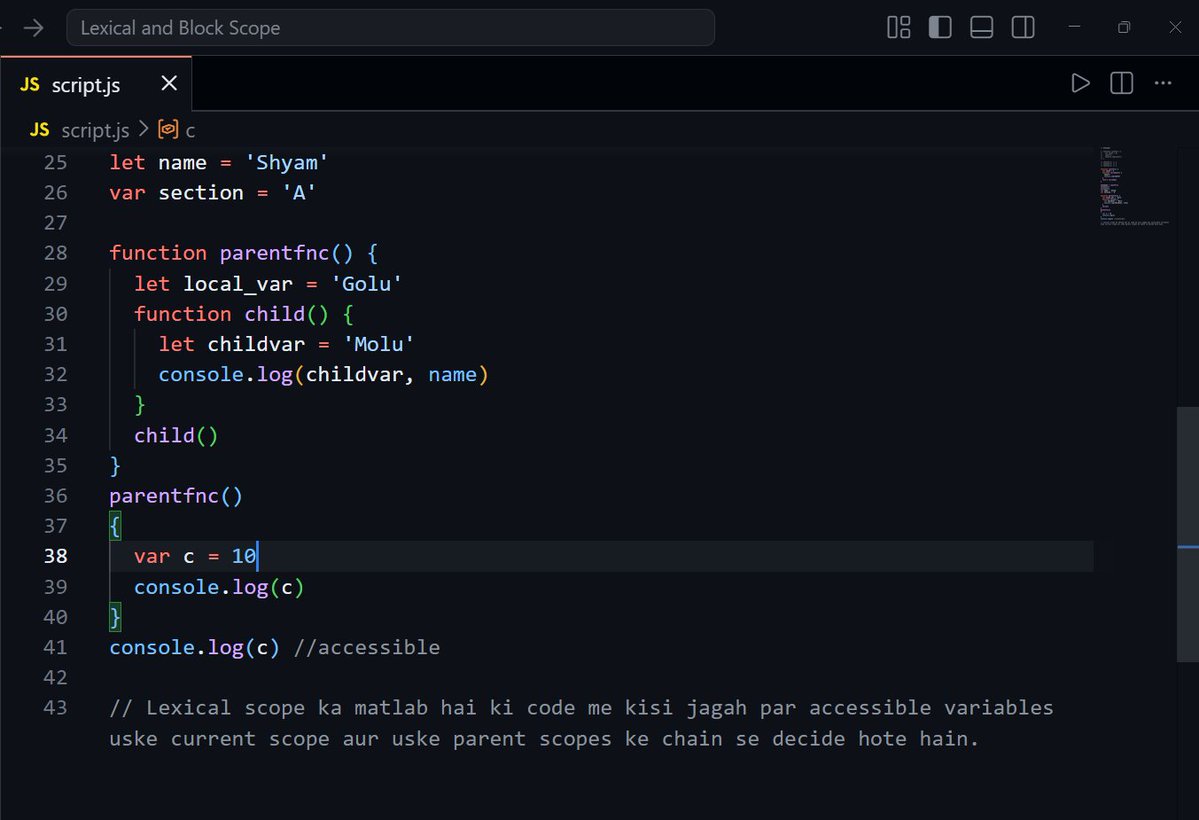Click line number 38 in the gutter
The image size is (1199, 820).
click(x=56, y=556)
